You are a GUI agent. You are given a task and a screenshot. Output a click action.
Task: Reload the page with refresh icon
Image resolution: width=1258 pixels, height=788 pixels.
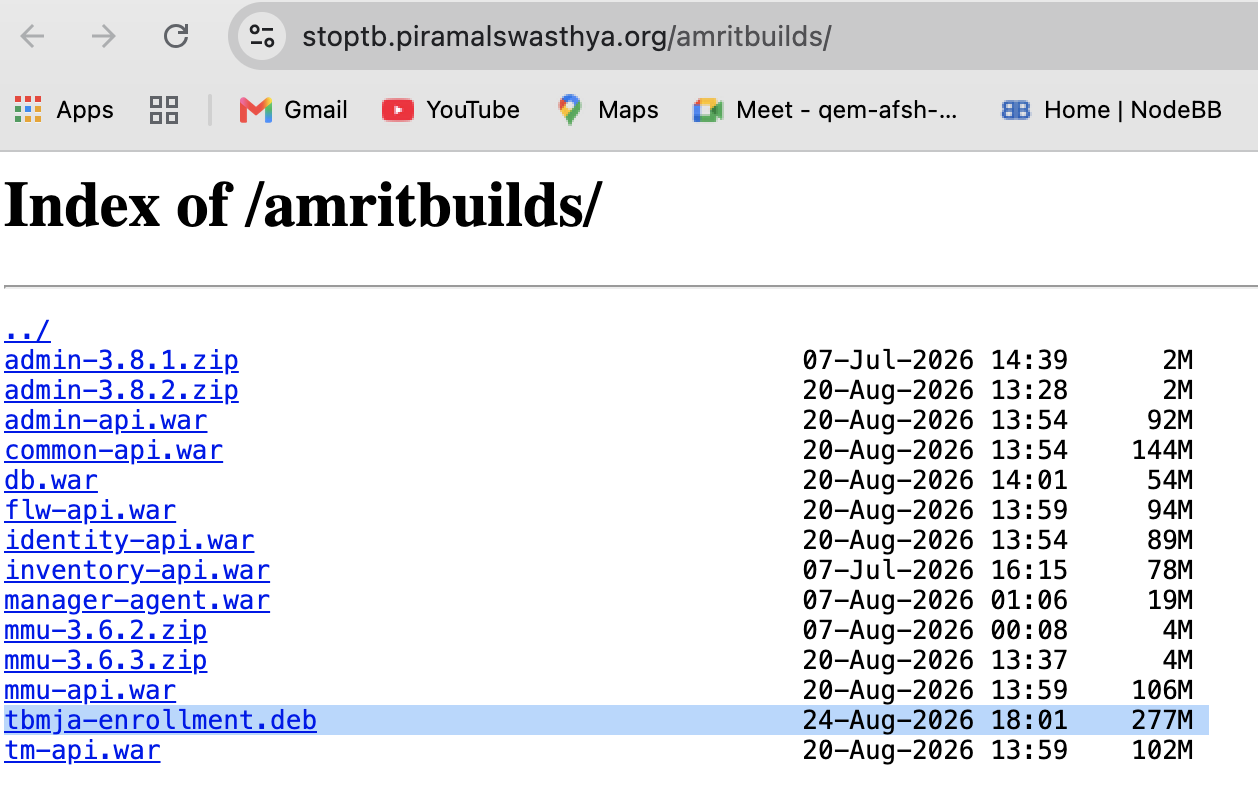[x=176, y=37]
